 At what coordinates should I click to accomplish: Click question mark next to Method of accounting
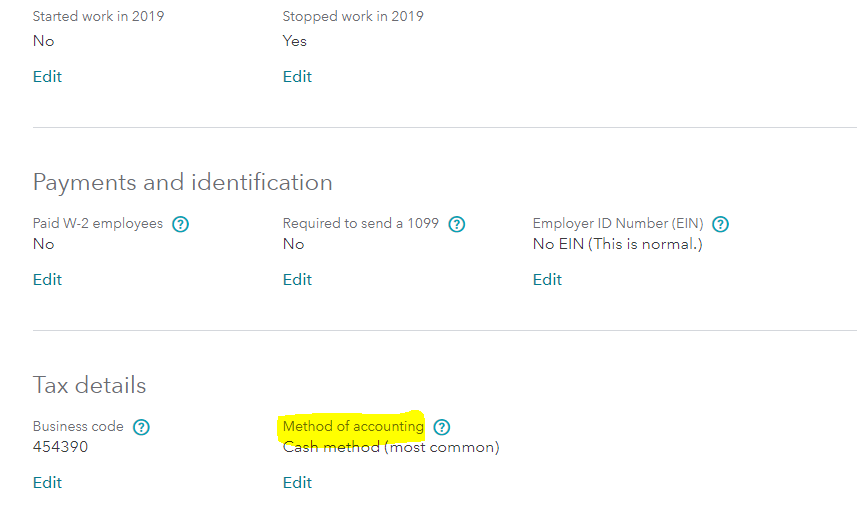pos(441,427)
